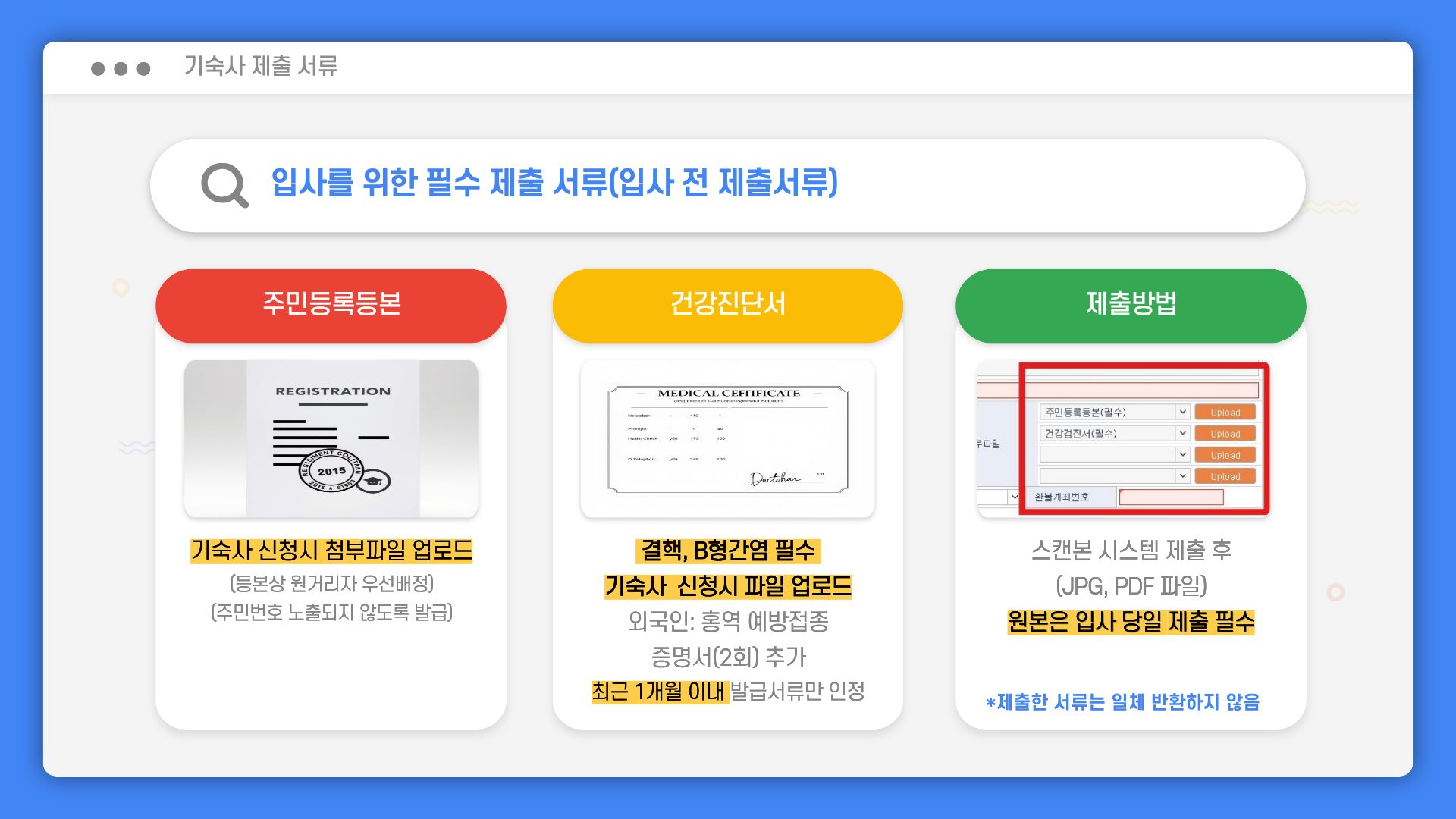Click the doctor signature on the certificate

point(775,479)
